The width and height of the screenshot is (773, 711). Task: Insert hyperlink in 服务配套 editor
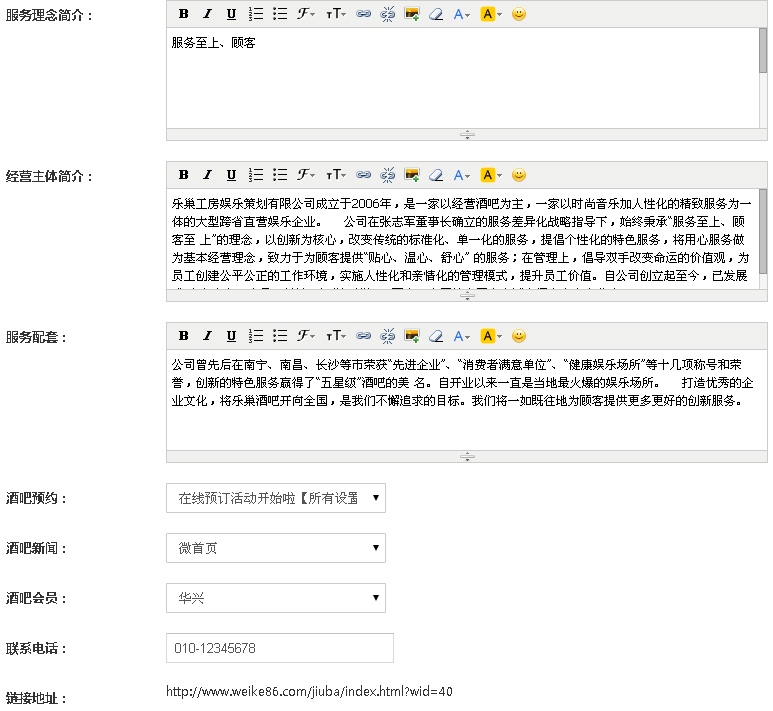click(363, 336)
